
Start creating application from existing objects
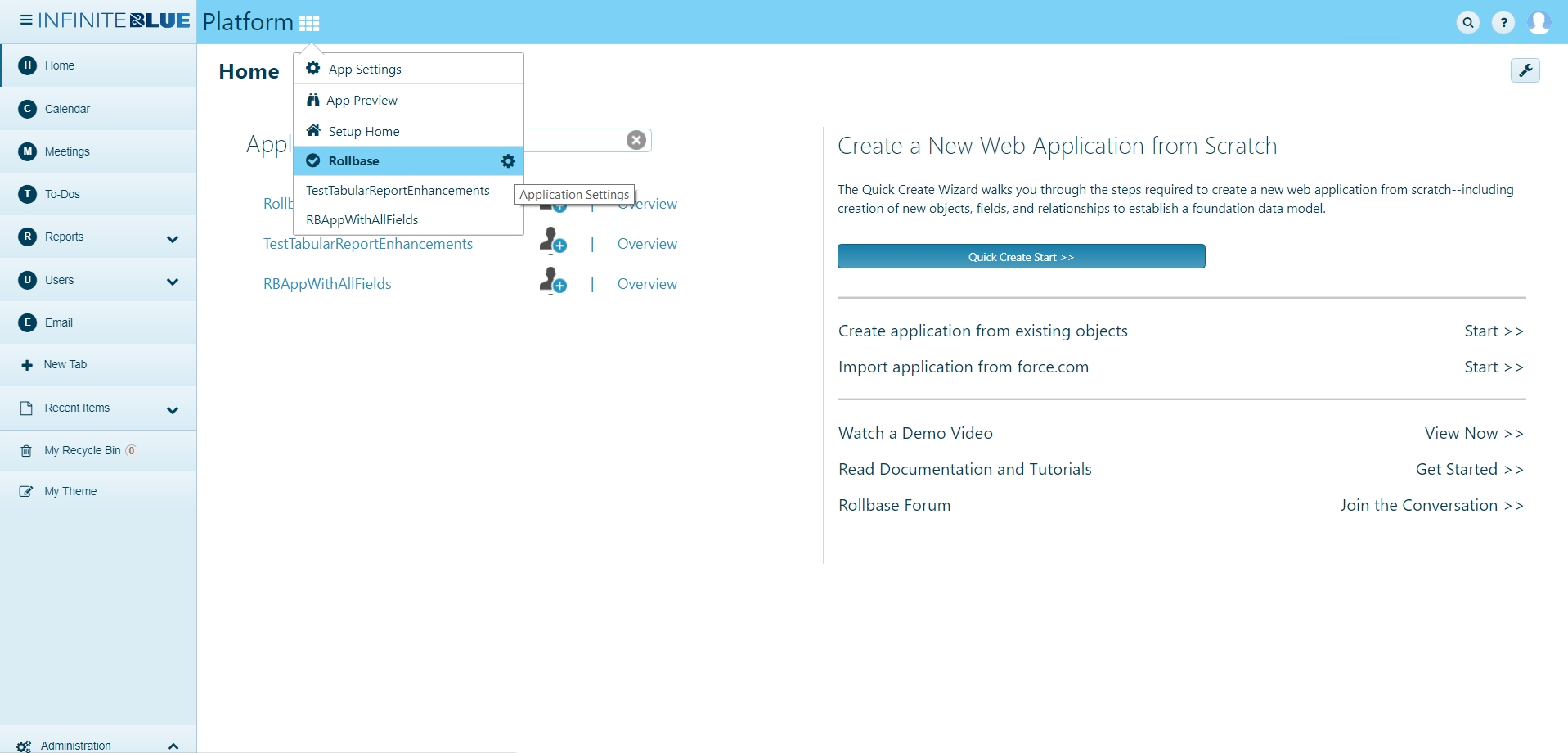coord(1494,331)
